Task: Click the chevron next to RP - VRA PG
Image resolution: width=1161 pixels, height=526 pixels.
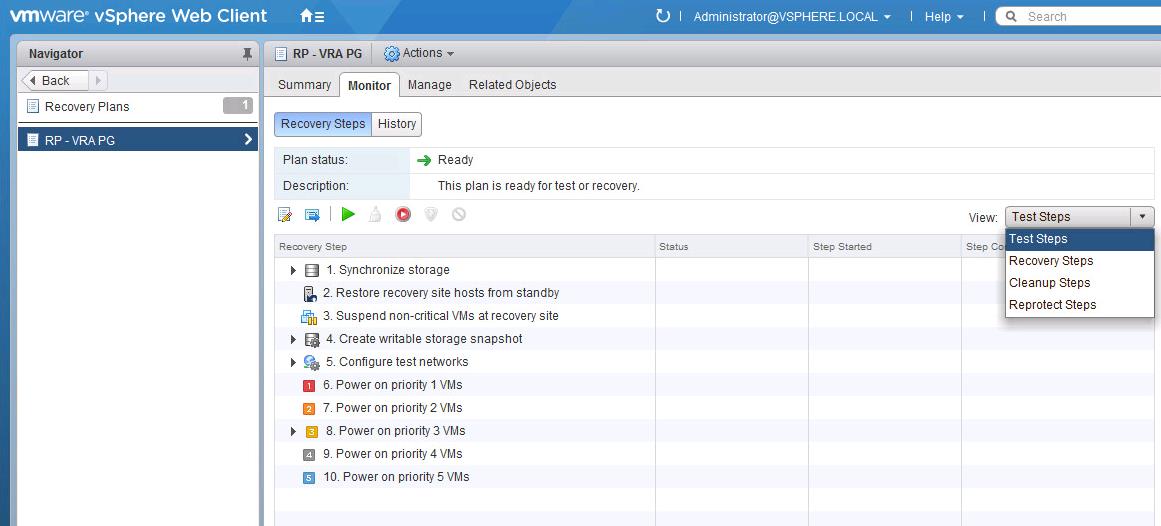Action: pos(247,139)
